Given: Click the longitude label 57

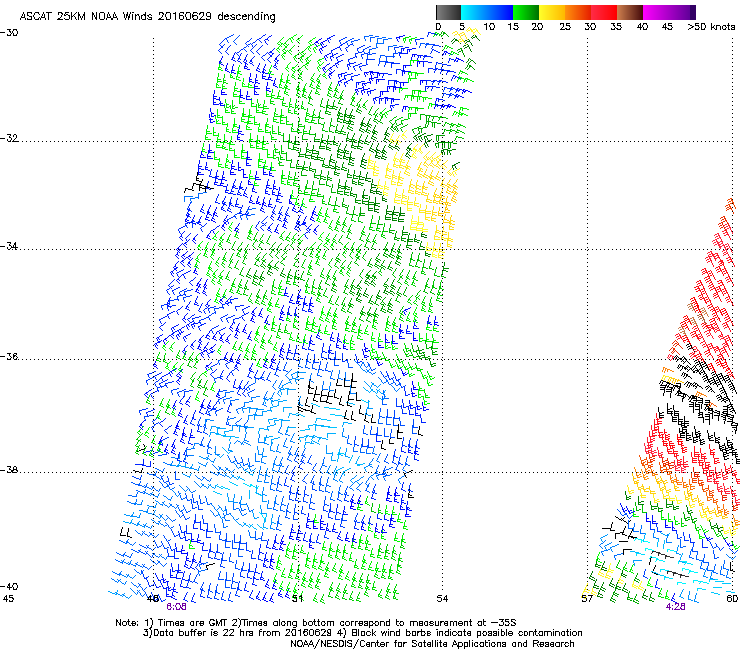Looking at the screenshot, I should click(x=587, y=599).
